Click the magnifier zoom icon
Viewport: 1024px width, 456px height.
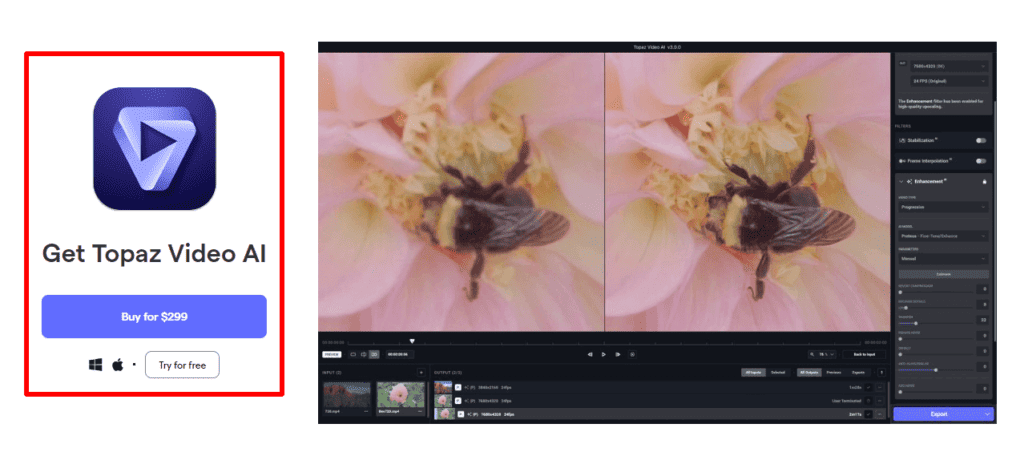point(812,354)
